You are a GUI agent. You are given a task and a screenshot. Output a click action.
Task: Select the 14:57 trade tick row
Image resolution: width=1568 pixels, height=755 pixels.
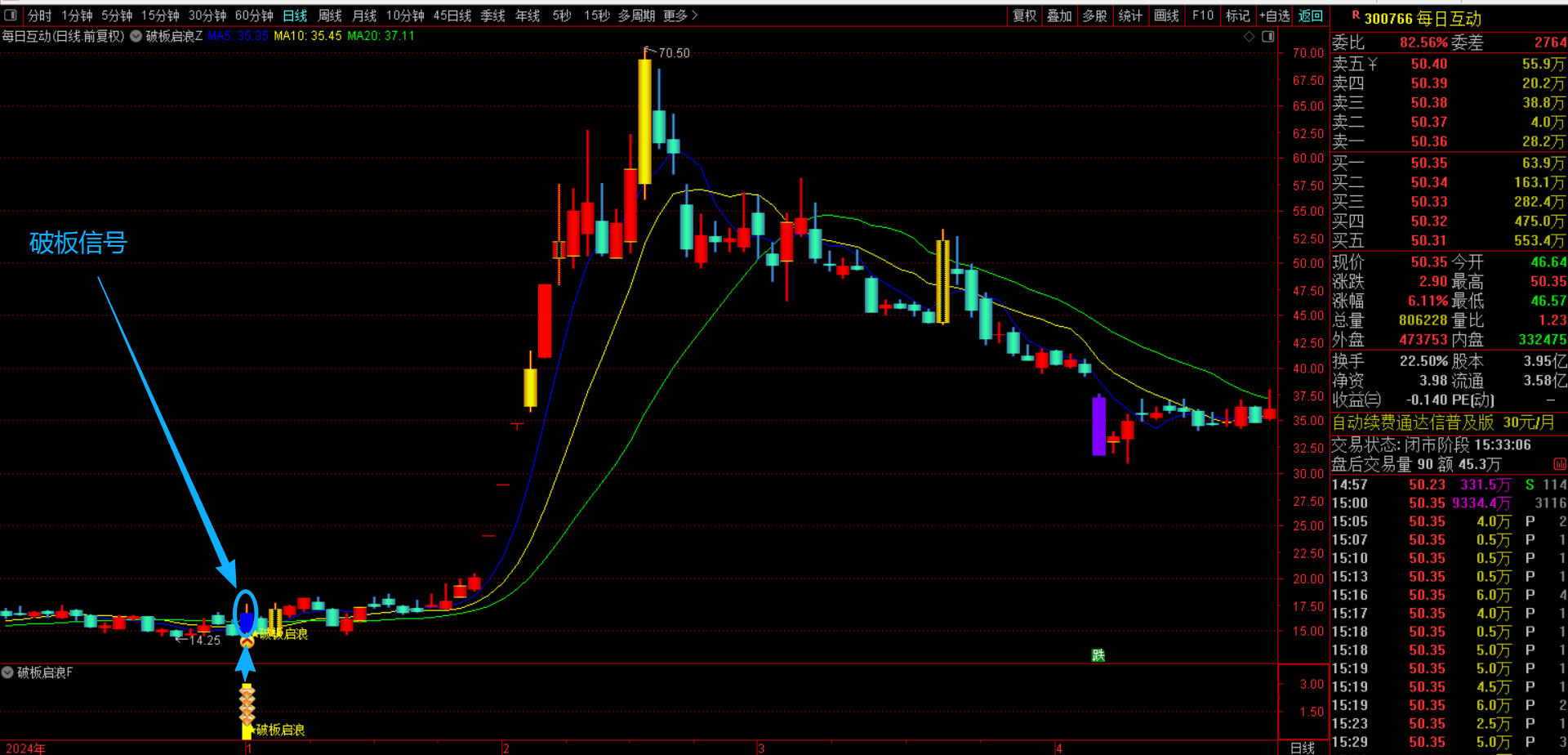pyautogui.click(x=1449, y=485)
